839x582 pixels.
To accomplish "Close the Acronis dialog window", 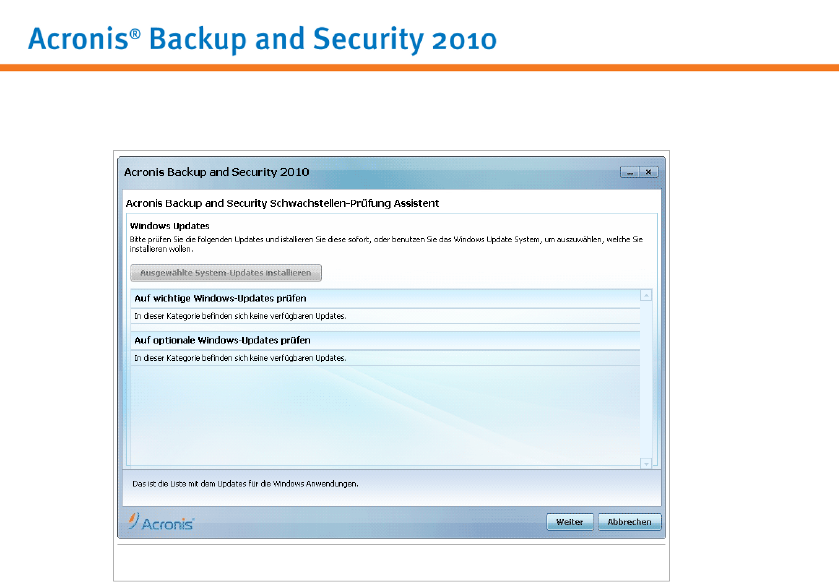I will (649, 172).
